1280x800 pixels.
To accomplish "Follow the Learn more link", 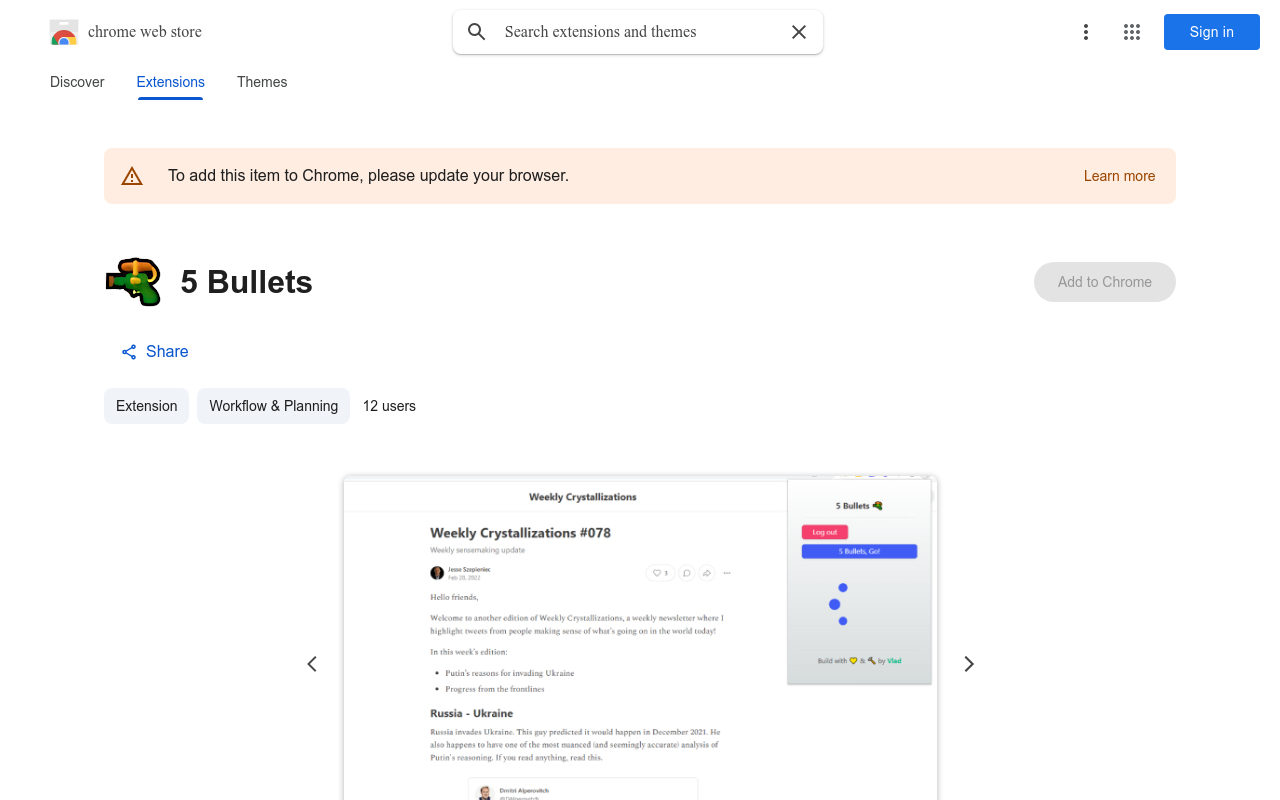I will [x=1119, y=176].
